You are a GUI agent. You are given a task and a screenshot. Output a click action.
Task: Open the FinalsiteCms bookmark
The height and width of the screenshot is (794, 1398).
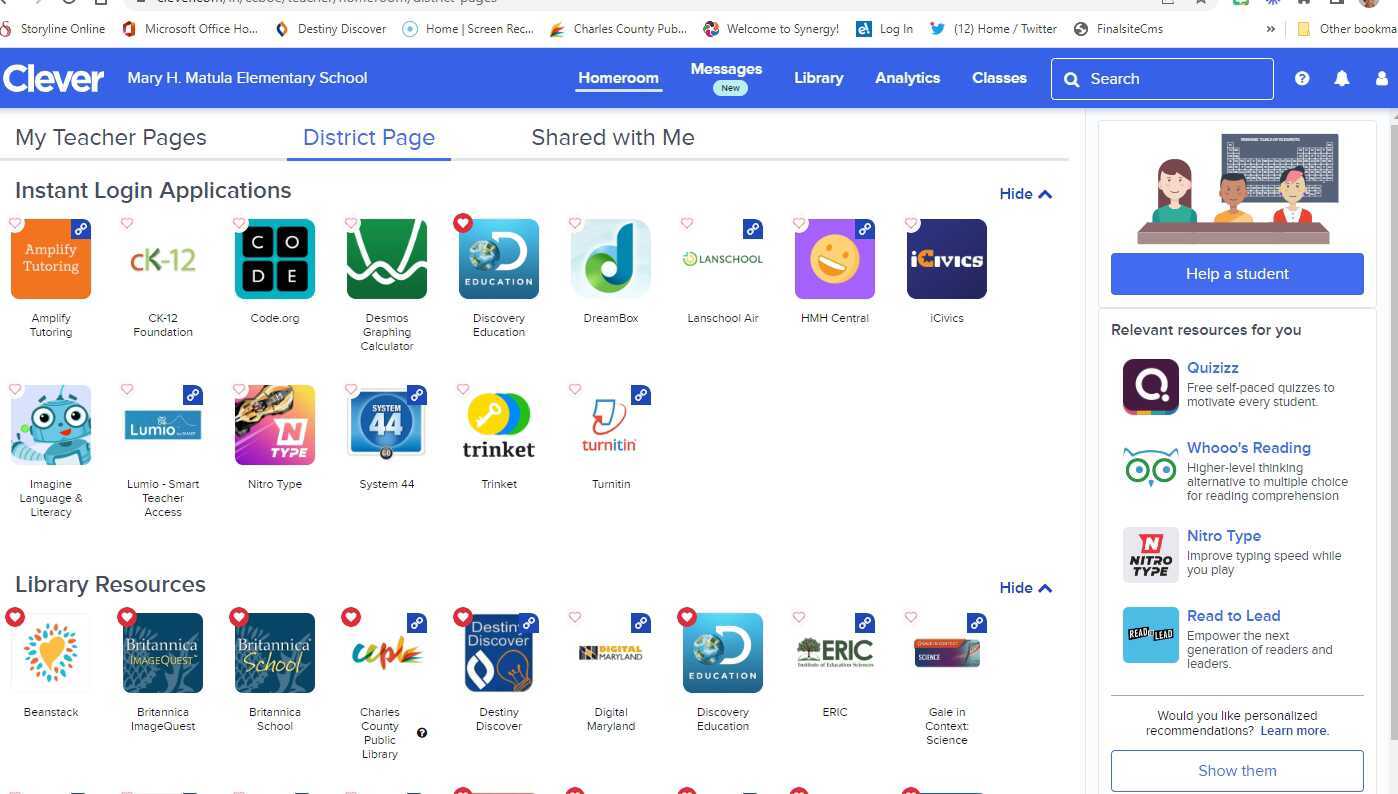tap(1118, 29)
